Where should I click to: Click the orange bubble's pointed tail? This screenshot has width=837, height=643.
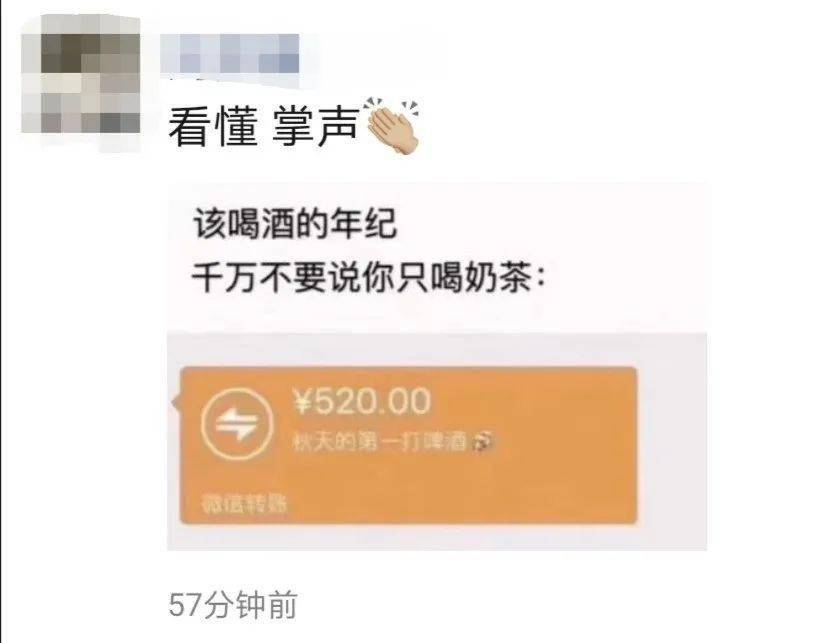176,401
